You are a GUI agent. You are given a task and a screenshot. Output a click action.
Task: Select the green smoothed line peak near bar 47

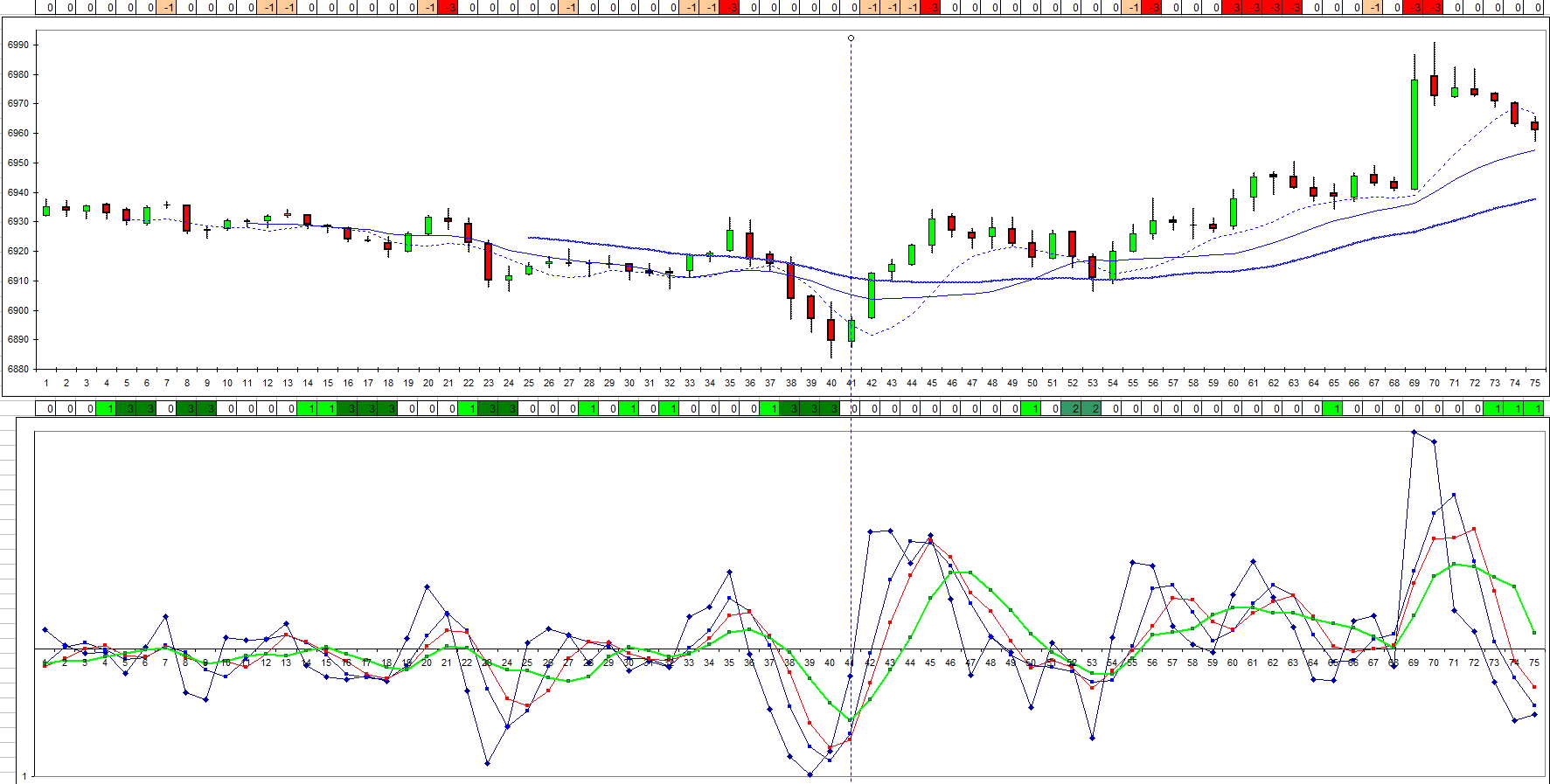pyautogui.click(x=960, y=572)
